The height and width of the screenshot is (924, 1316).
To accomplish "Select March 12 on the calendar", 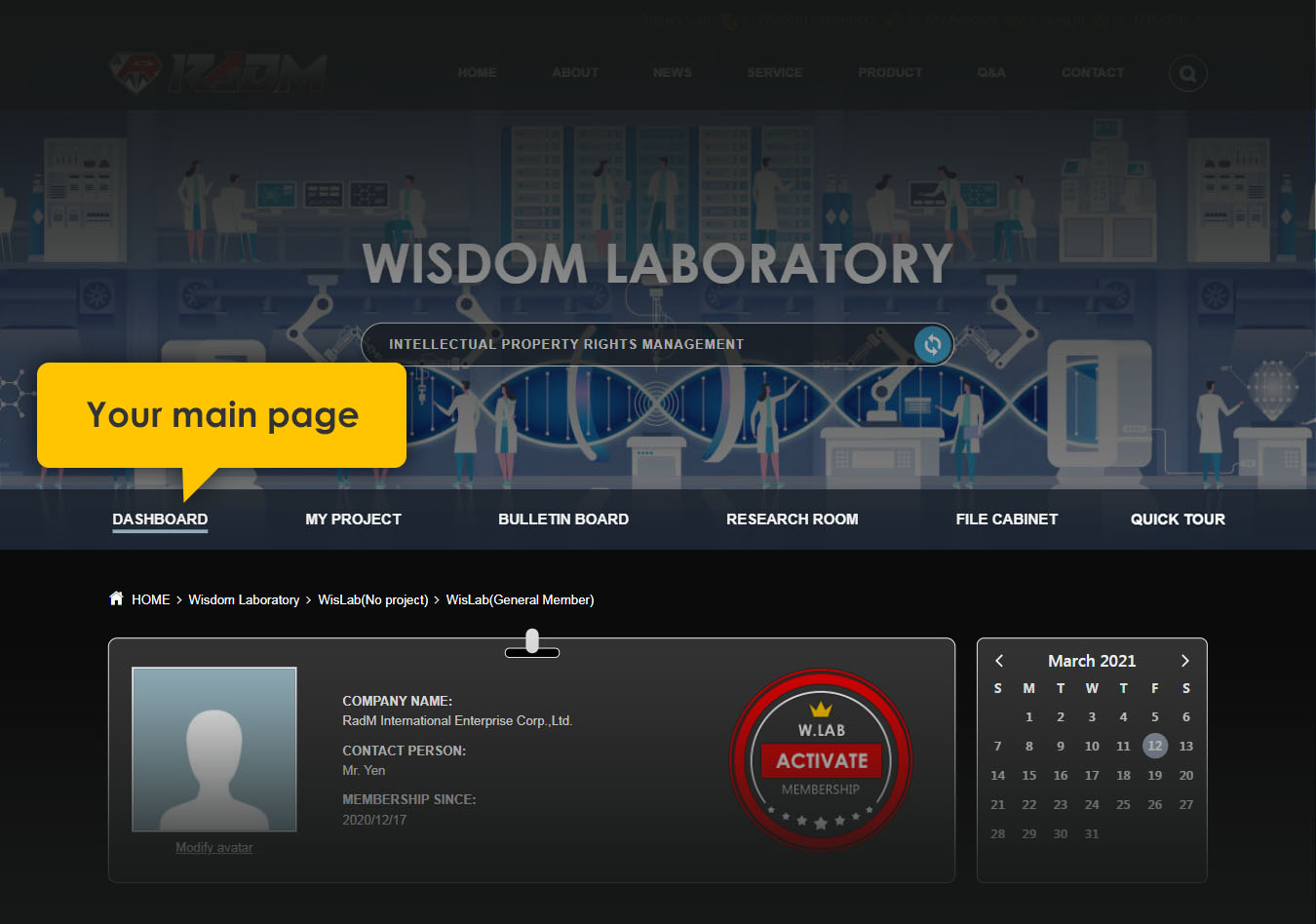I will point(1154,747).
